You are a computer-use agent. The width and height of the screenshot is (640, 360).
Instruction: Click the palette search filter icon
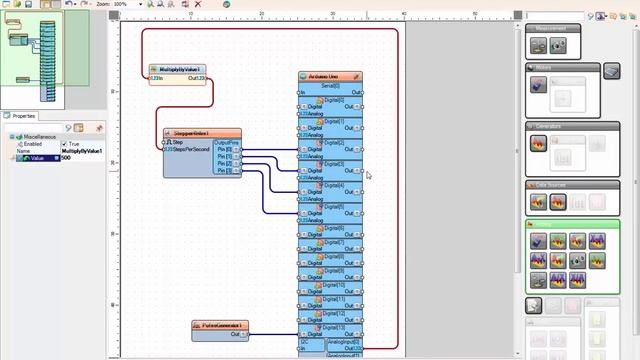click(x=590, y=16)
